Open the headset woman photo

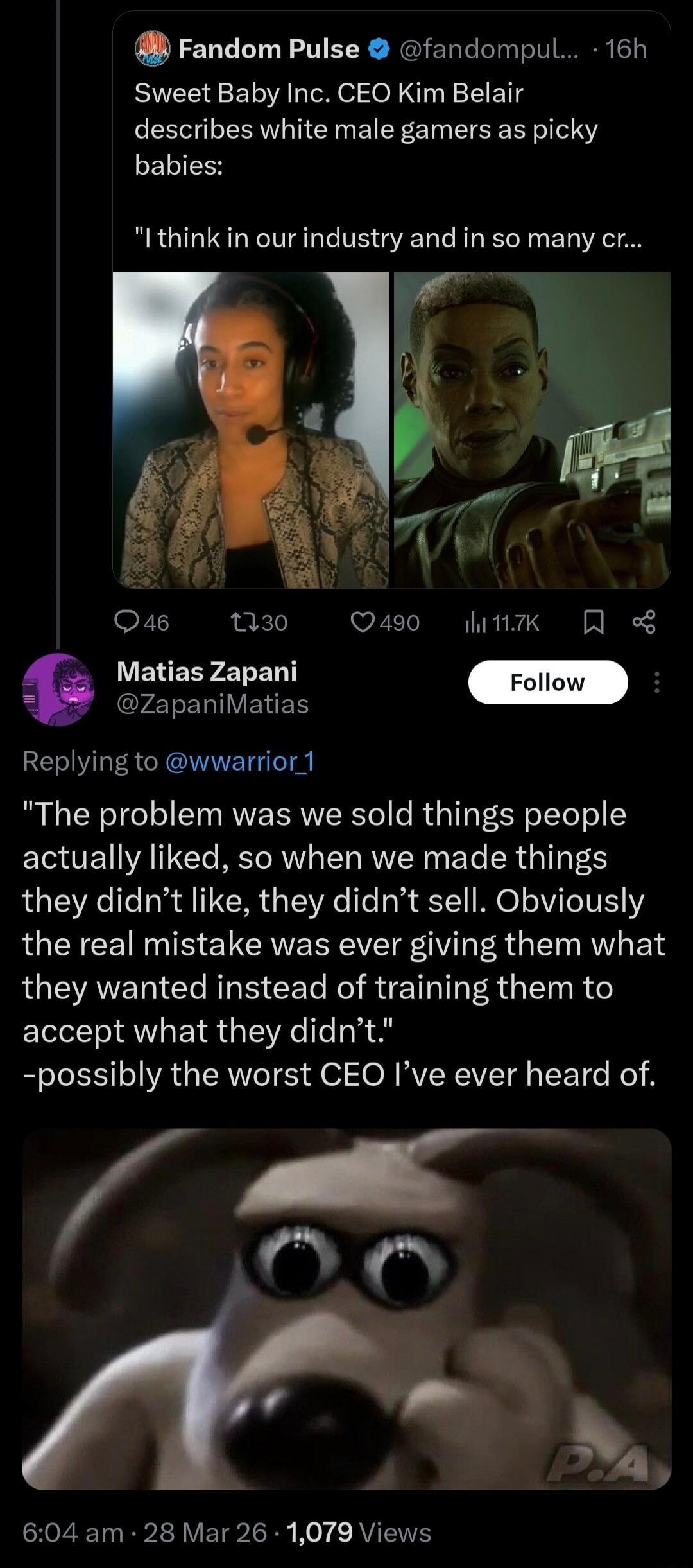[251, 430]
